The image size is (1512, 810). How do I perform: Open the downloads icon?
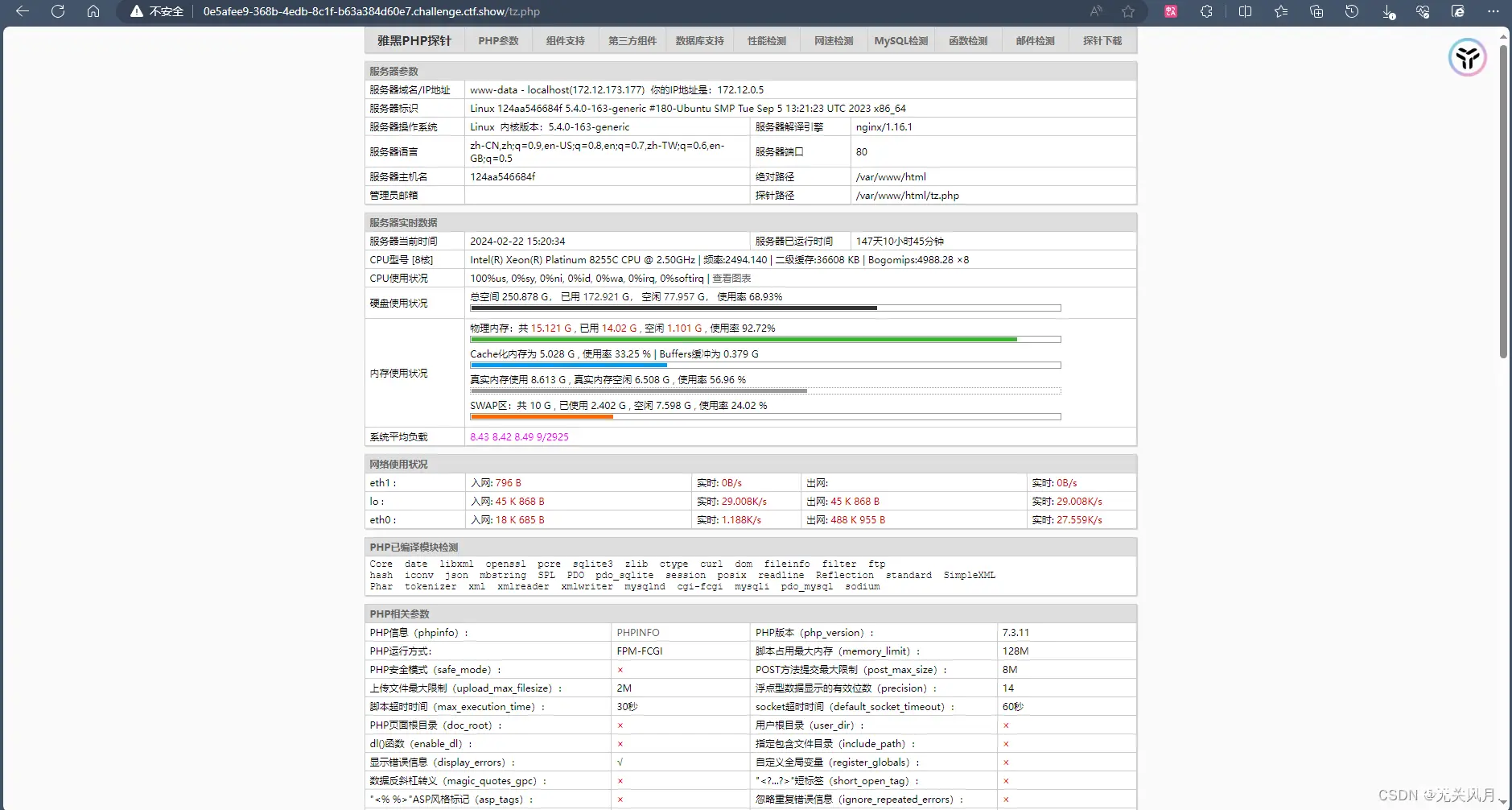[x=1388, y=11]
